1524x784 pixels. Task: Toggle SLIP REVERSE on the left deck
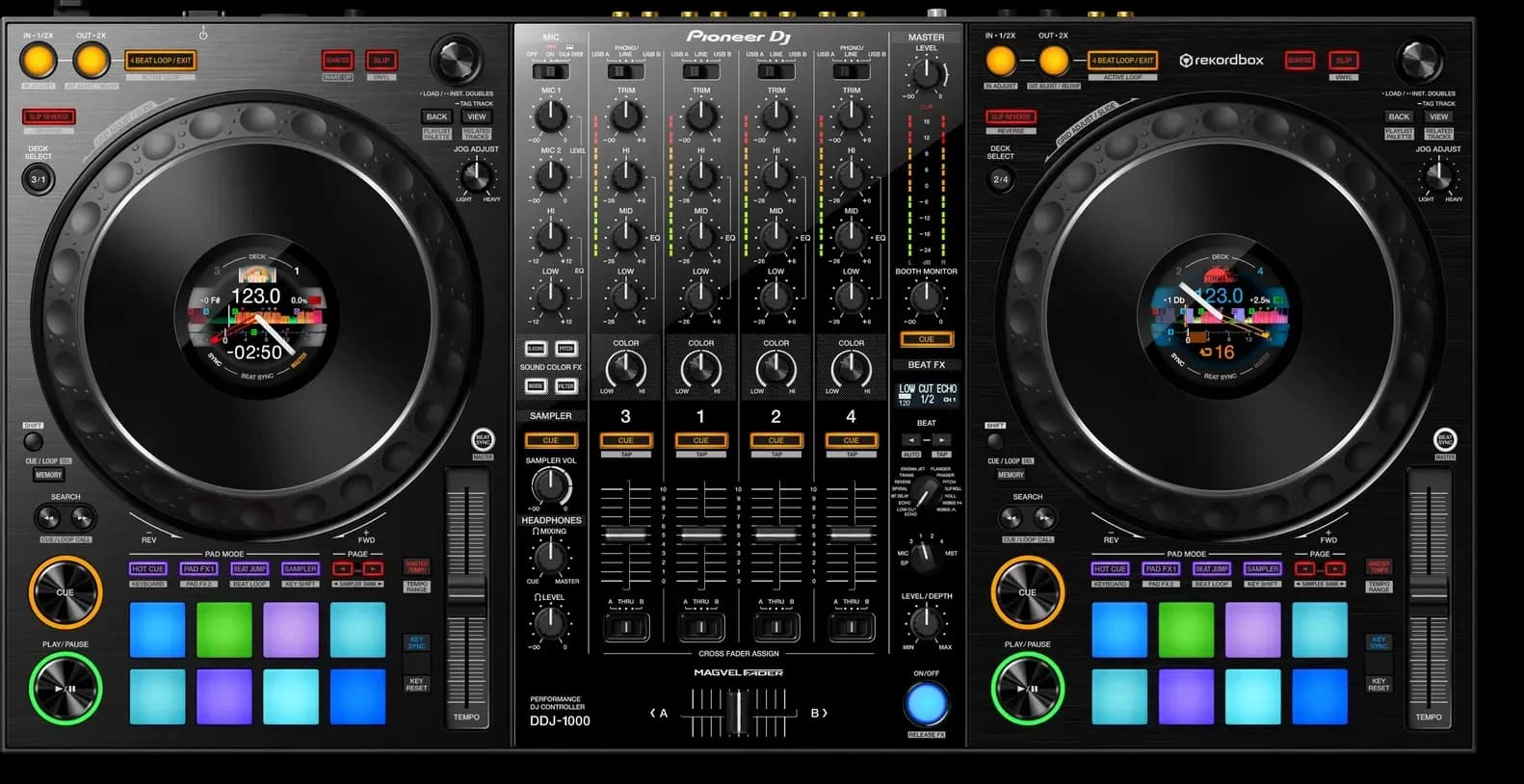pos(49,117)
